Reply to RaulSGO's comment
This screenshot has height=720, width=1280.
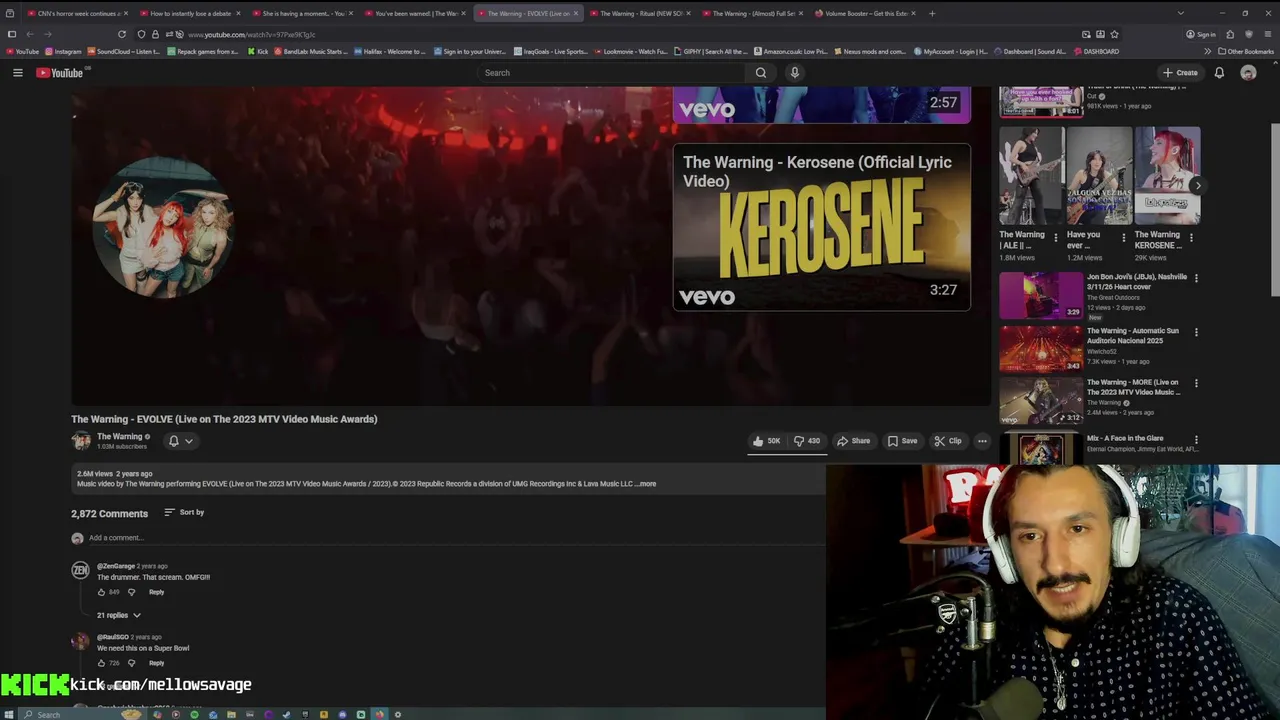click(x=156, y=663)
